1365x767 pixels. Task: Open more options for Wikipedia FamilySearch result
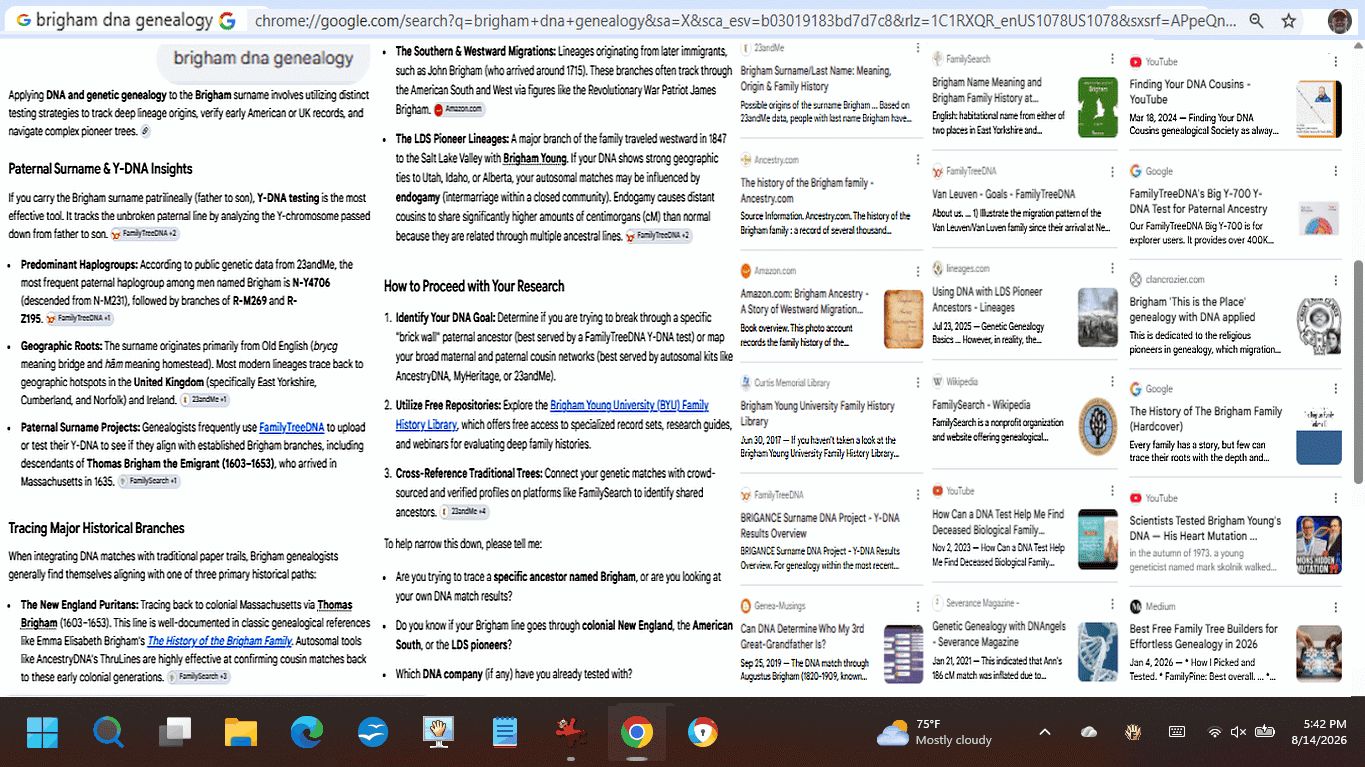tap(1112, 382)
